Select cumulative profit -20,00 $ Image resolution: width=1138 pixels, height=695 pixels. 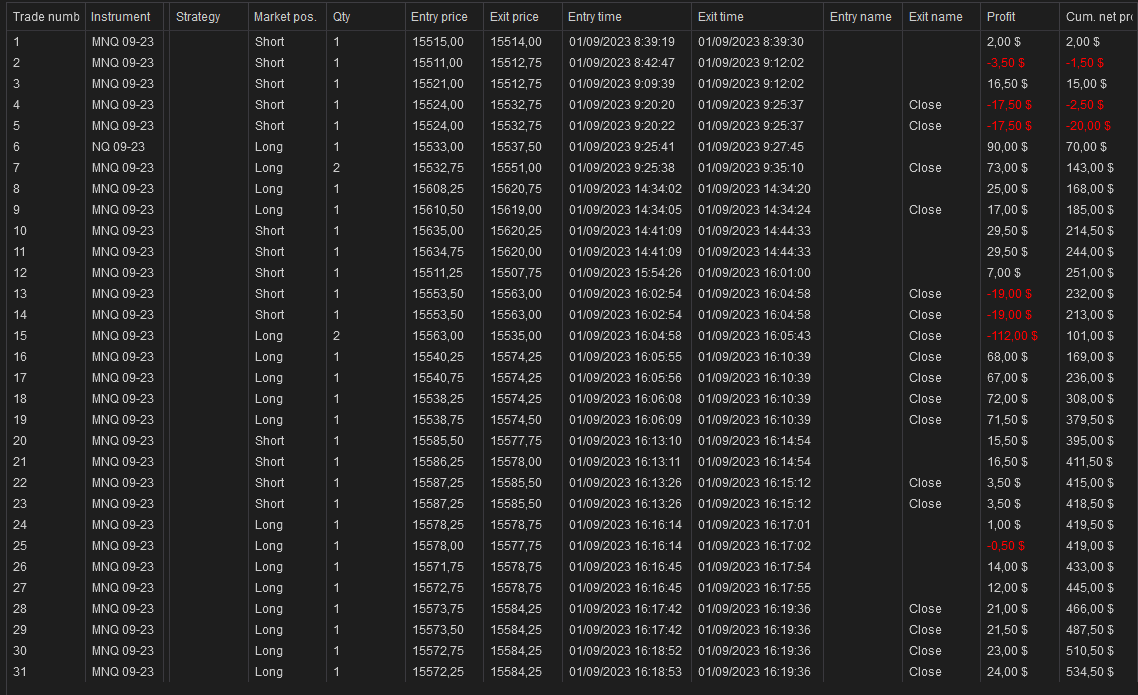1088,126
